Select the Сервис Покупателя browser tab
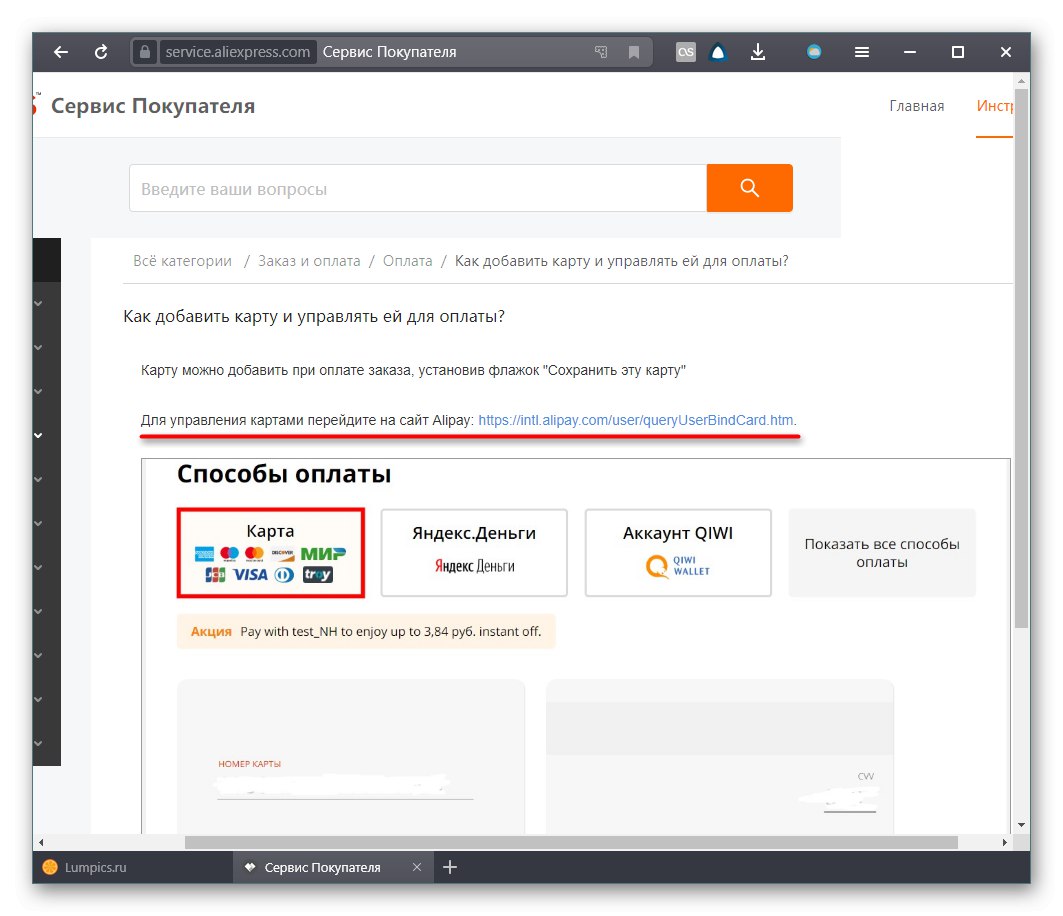 [333, 867]
